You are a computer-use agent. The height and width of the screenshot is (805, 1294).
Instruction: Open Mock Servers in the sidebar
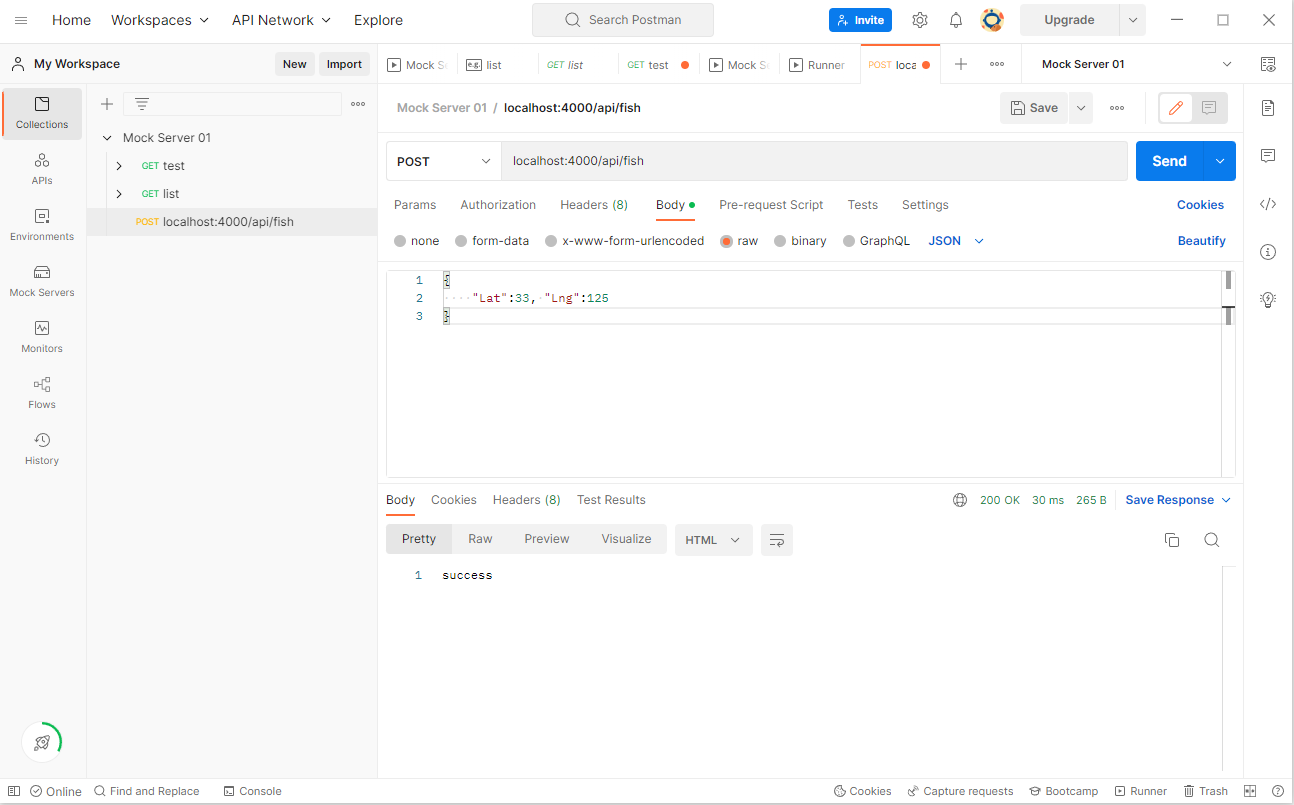coord(42,281)
